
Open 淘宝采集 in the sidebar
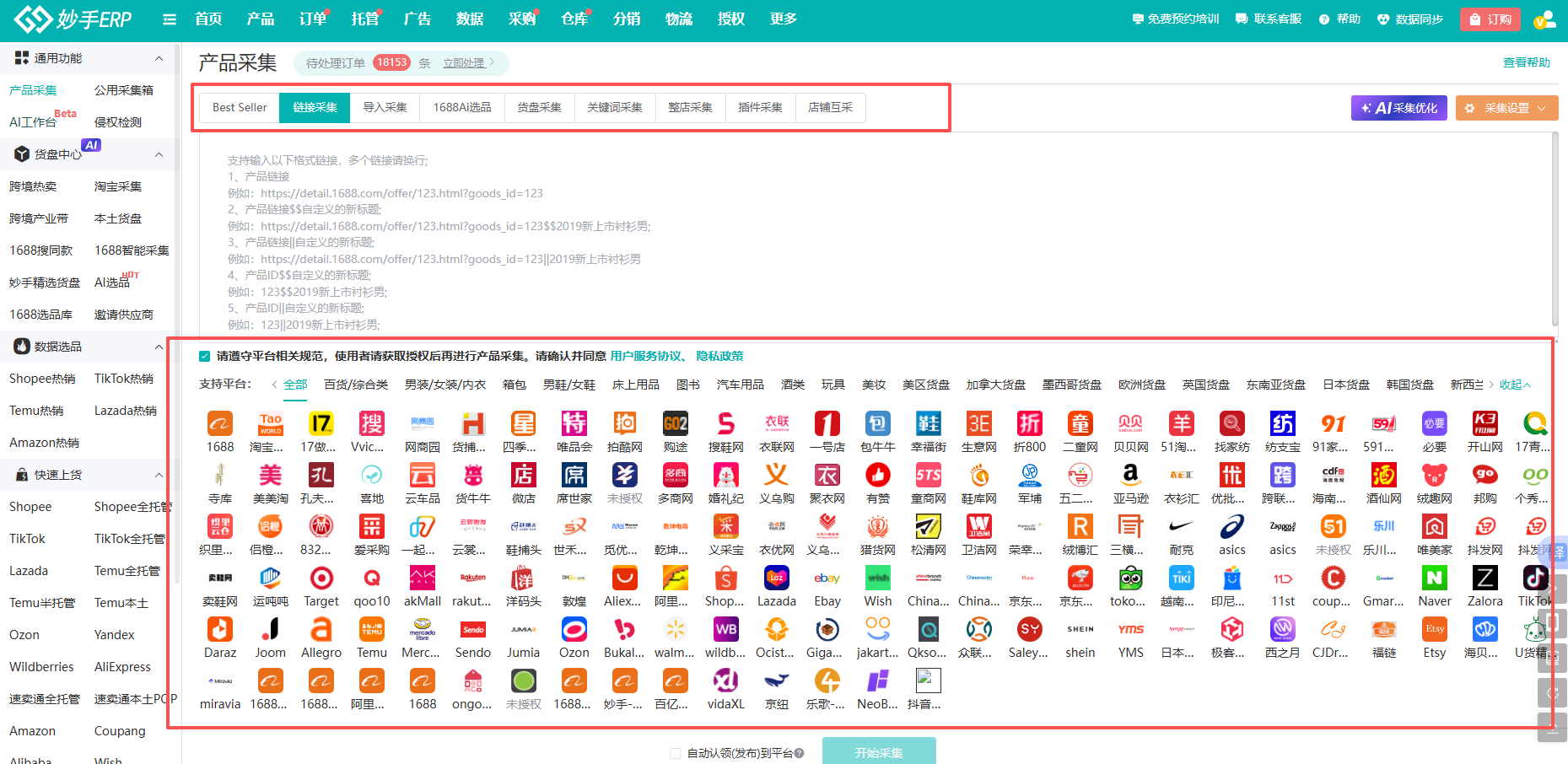click(118, 186)
